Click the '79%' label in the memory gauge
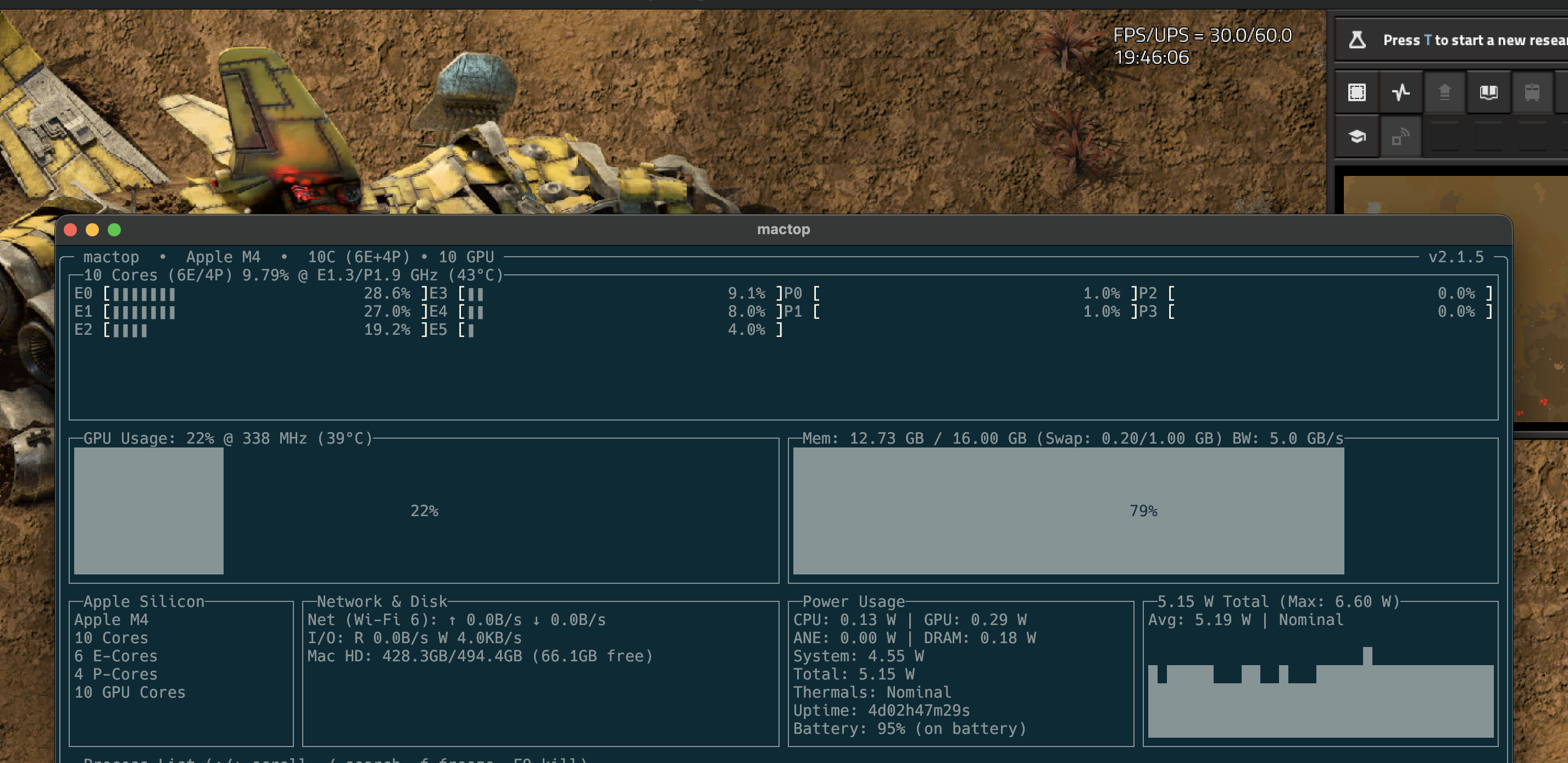The image size is (1568, 763). click(1143, 511)
